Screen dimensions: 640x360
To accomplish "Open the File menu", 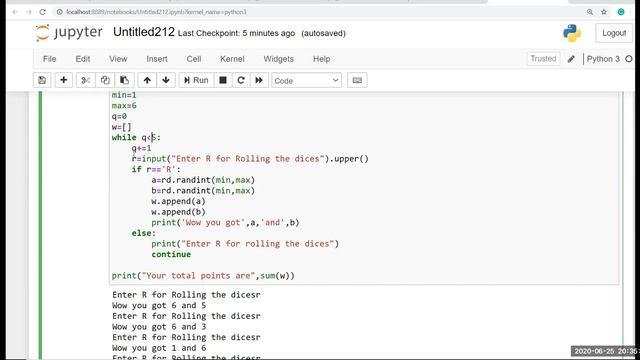I will coord(49,59).
